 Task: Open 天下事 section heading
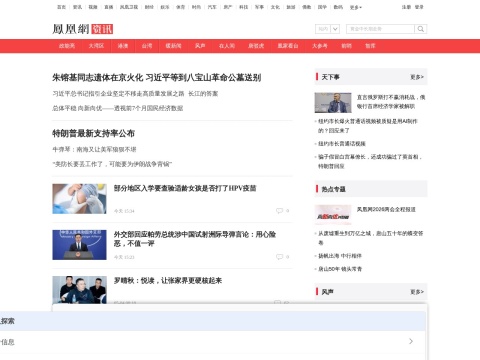tap(331, 77)
